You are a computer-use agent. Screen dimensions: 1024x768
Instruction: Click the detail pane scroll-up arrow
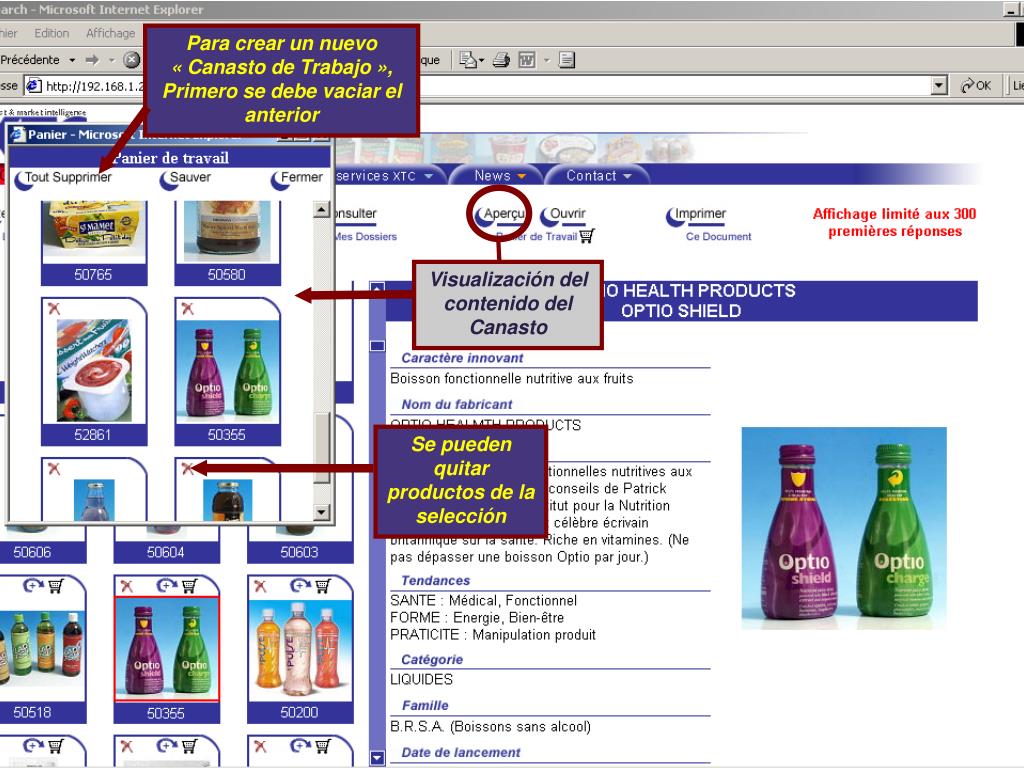click(377, 288)
